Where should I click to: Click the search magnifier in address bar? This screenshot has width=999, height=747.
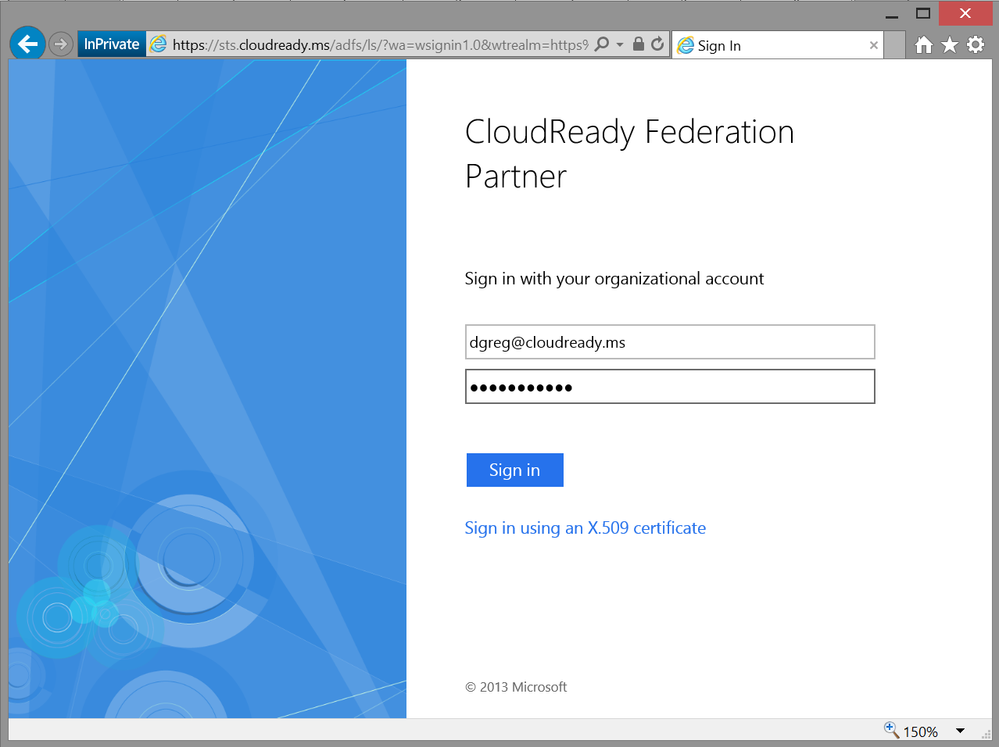(x=601, y=44)
